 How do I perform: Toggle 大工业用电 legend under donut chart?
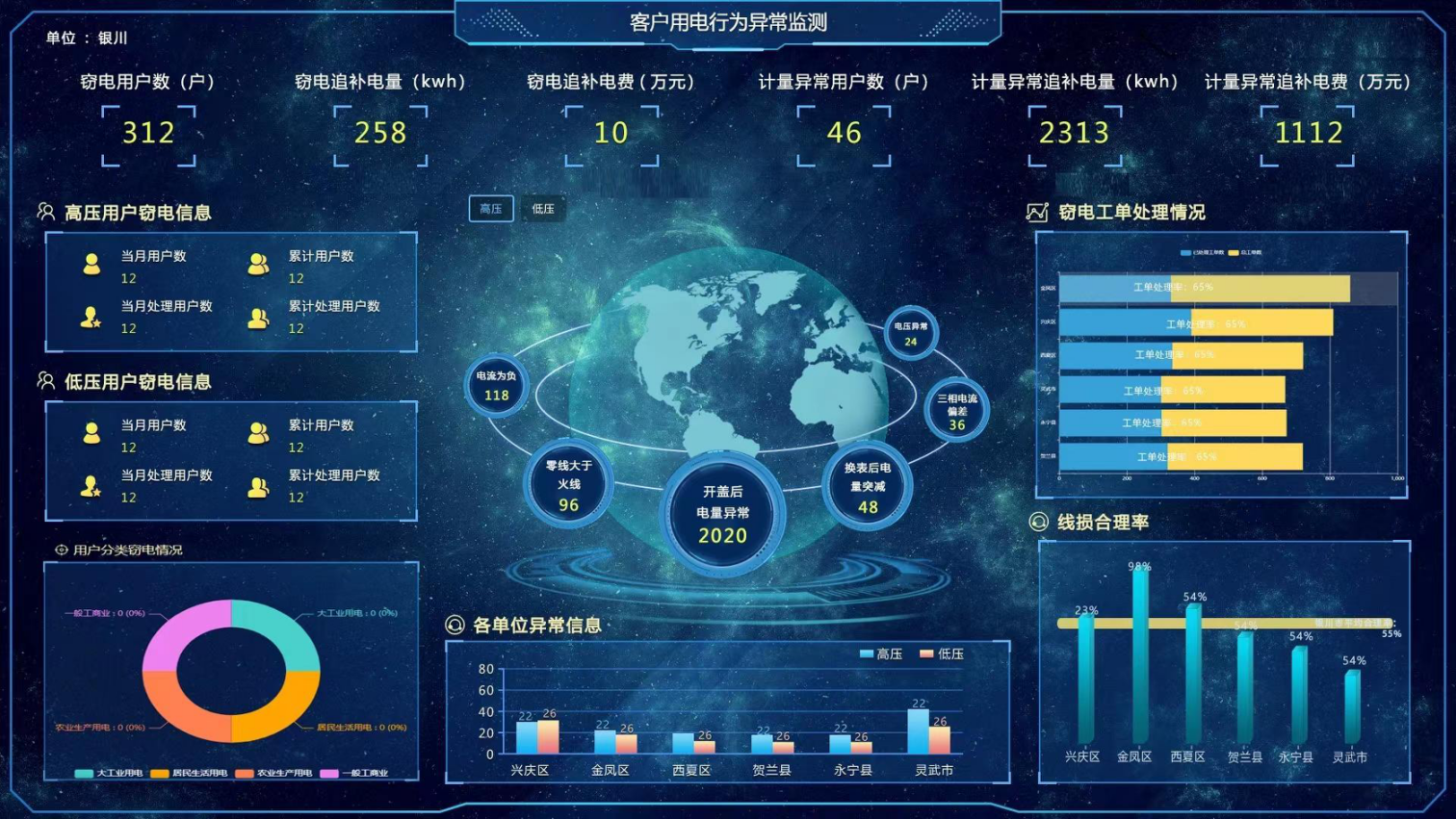[x=109, y=773]
